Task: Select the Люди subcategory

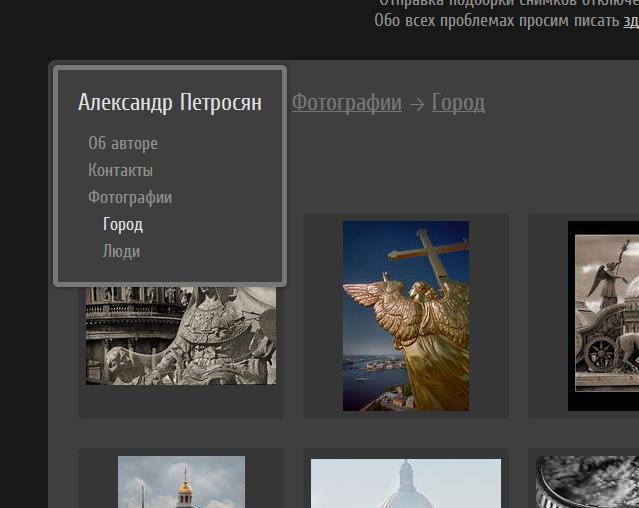Action: [x=121, y=251]
